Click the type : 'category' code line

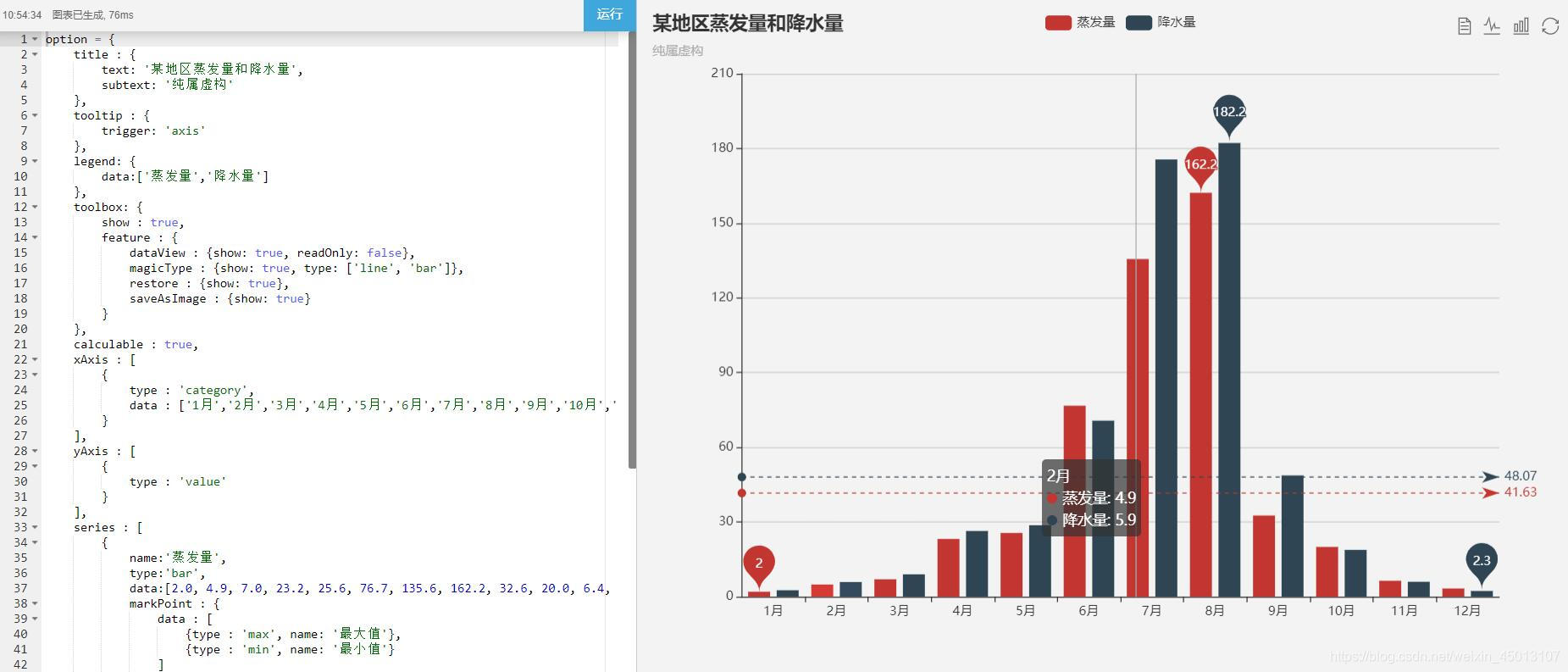[191, 390]
